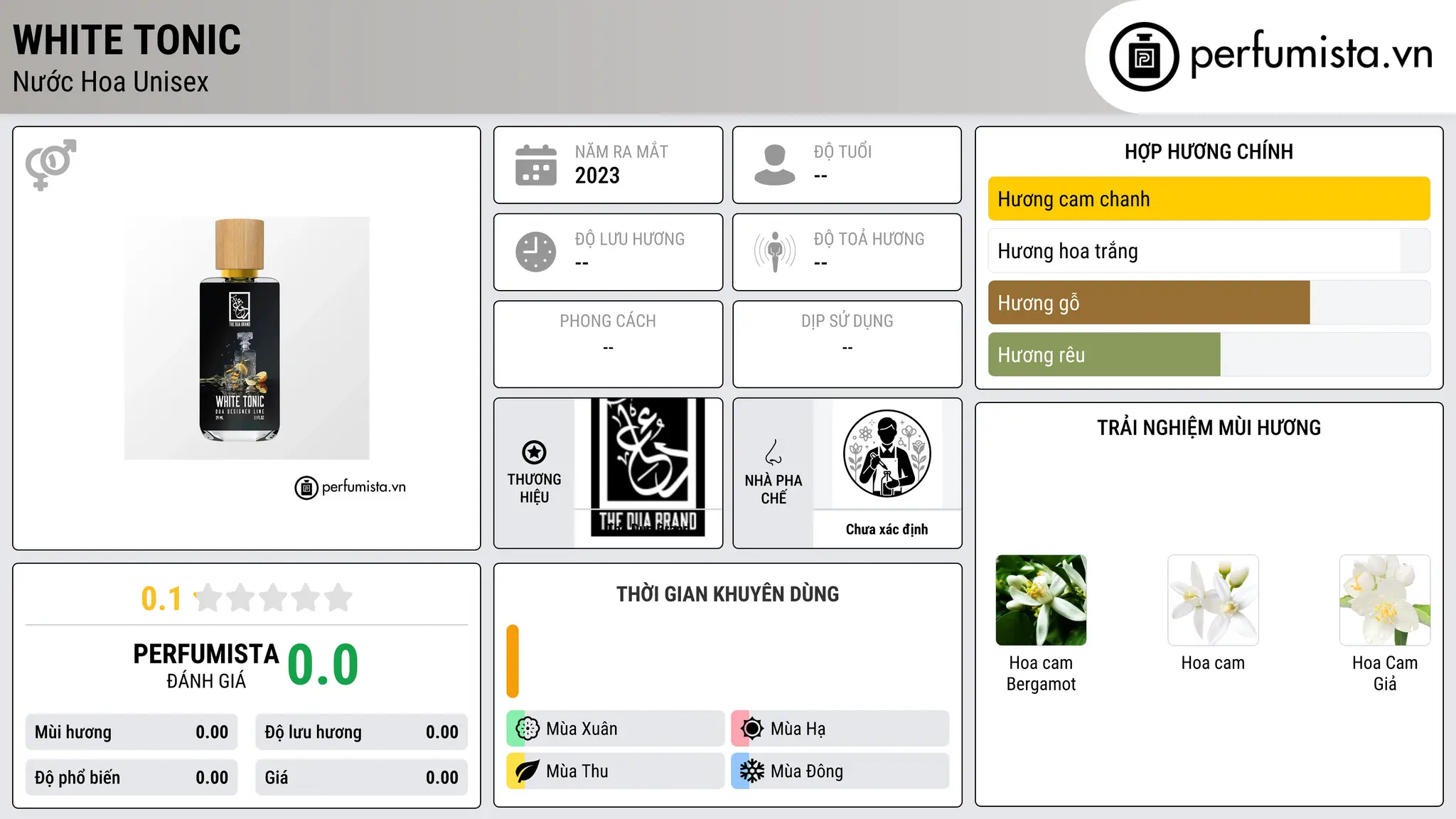The width and height of the screenshot is (1456, 819).
Task: Click the snowflake icon for Mùa Đông
Action: tap(752, 771)
